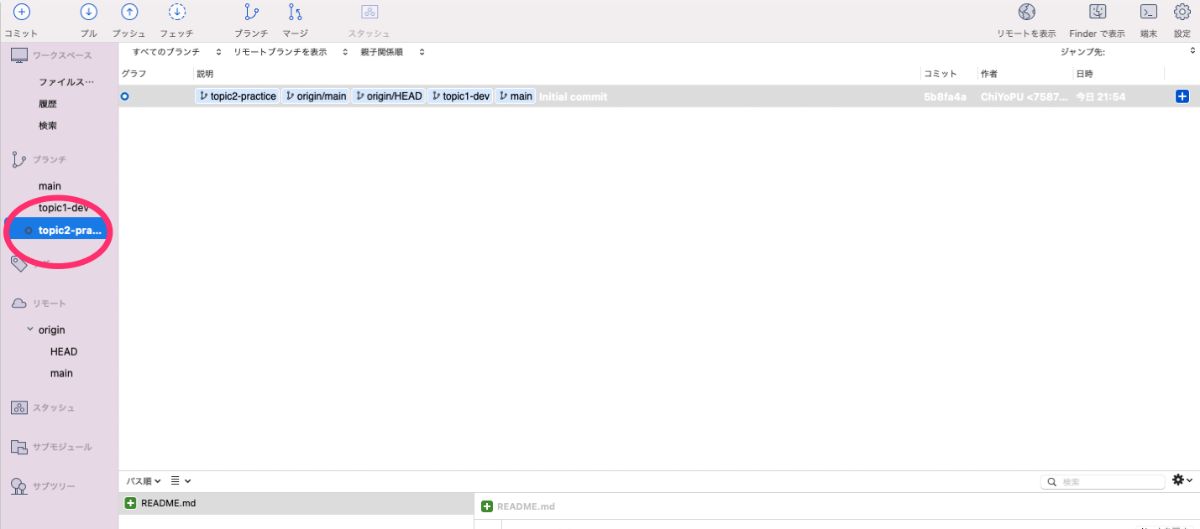
Task: Click the リモートを表示 globe icon
Action: coord(1026,12)
